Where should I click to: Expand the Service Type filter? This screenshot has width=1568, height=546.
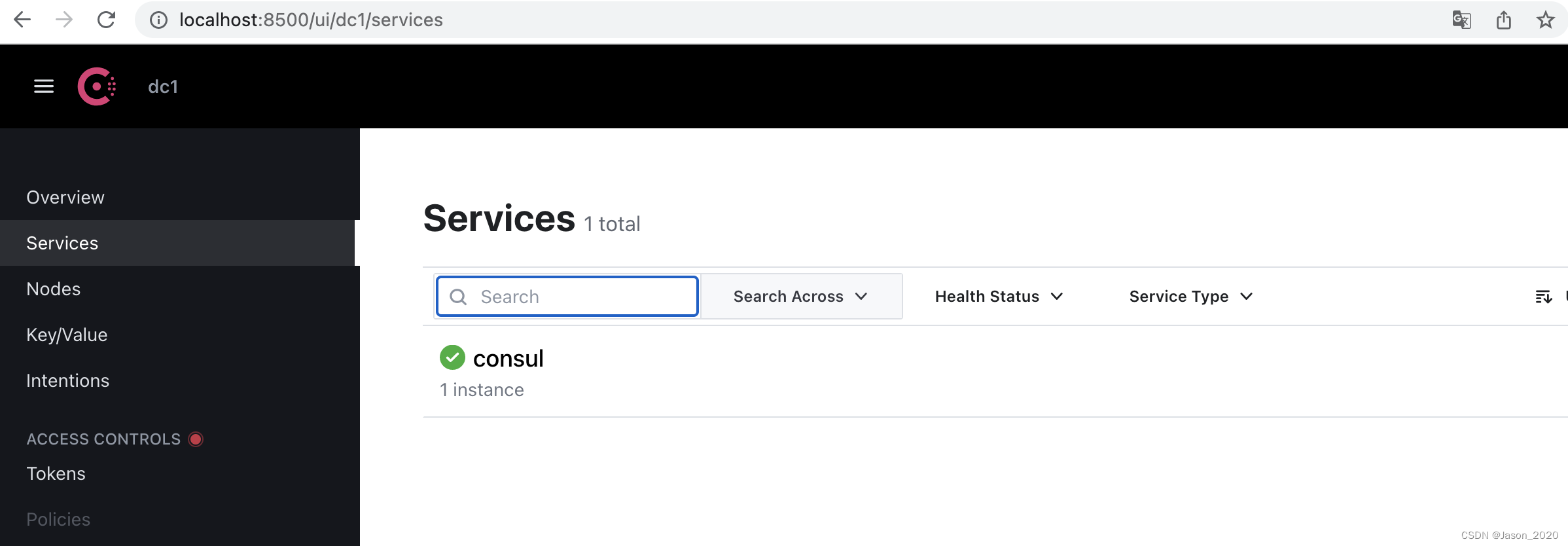click(1191, 297)
